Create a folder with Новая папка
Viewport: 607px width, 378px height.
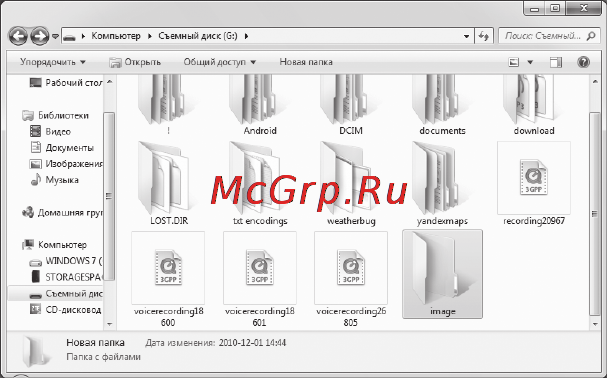(x=306, y=62)
